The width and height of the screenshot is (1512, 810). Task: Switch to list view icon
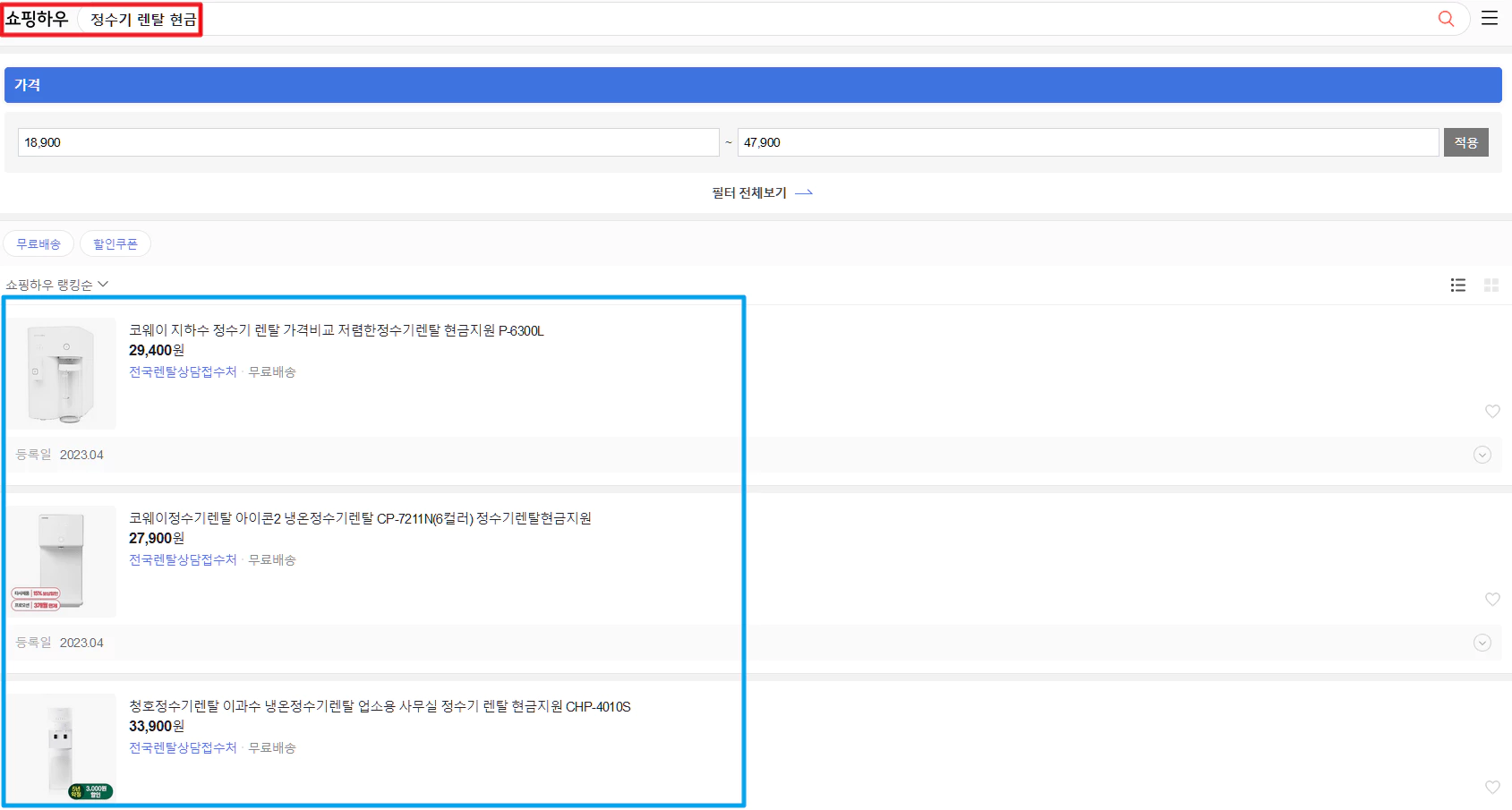(1458, 285)
